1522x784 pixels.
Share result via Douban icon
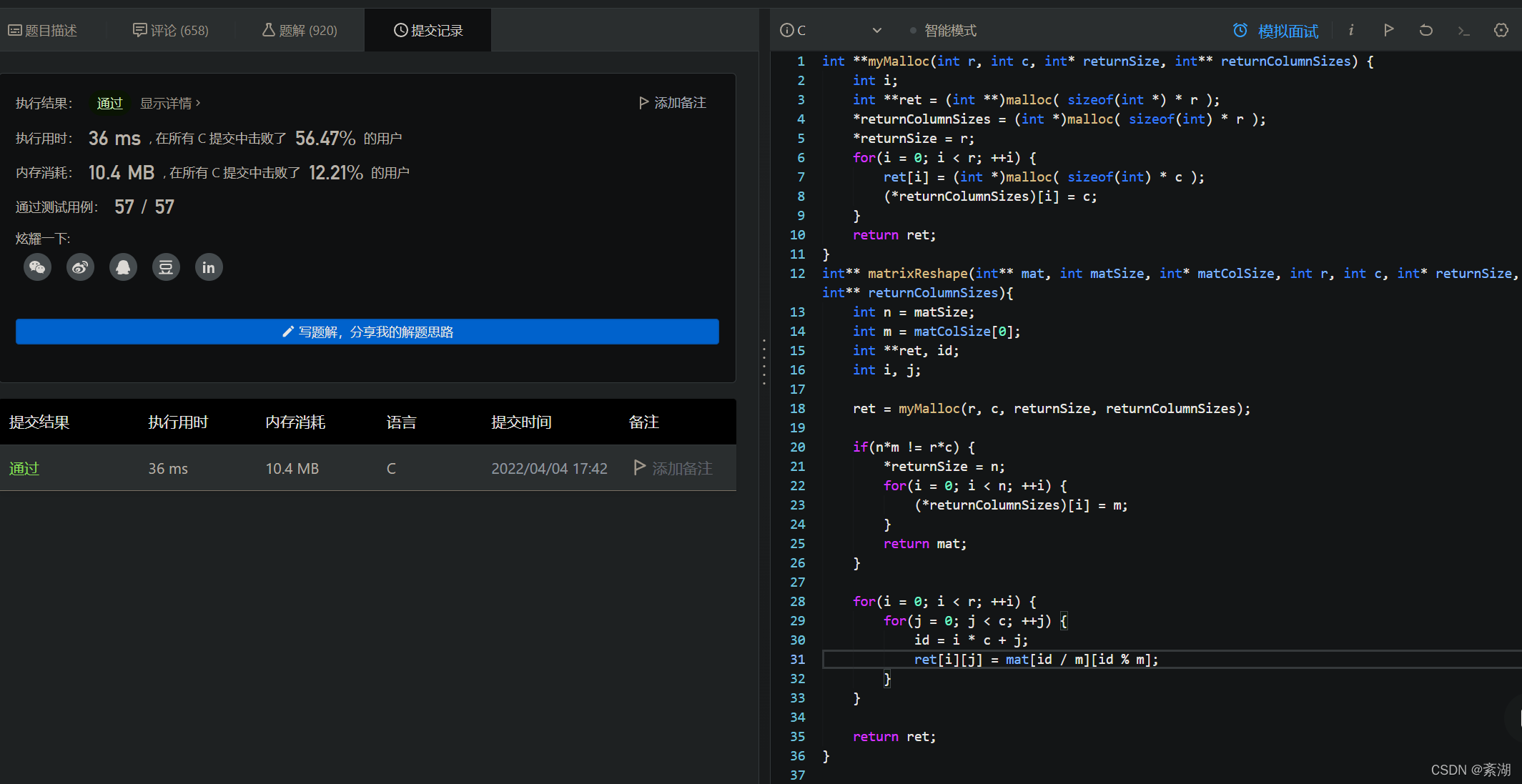(x=166, y=267)
